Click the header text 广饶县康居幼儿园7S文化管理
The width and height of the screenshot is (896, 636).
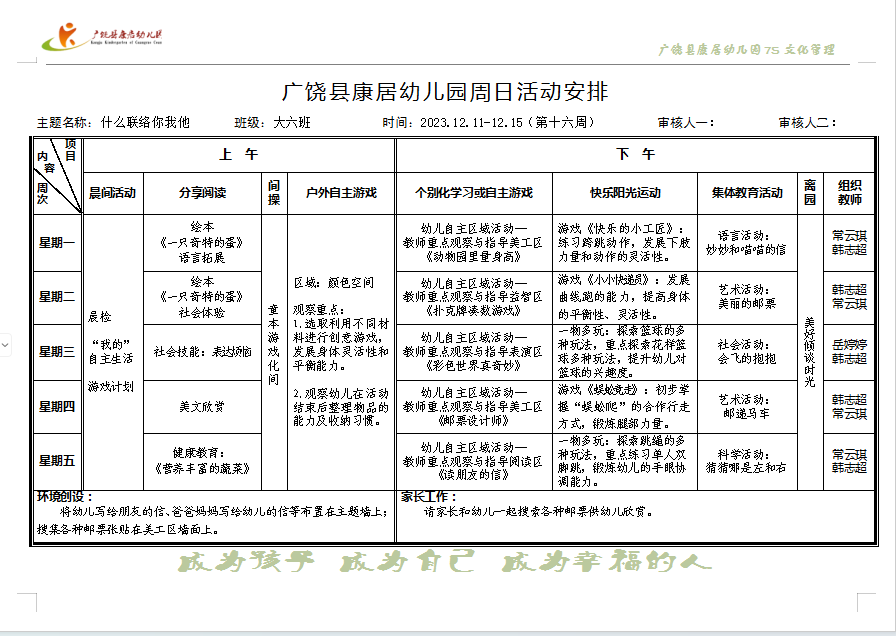746,50
